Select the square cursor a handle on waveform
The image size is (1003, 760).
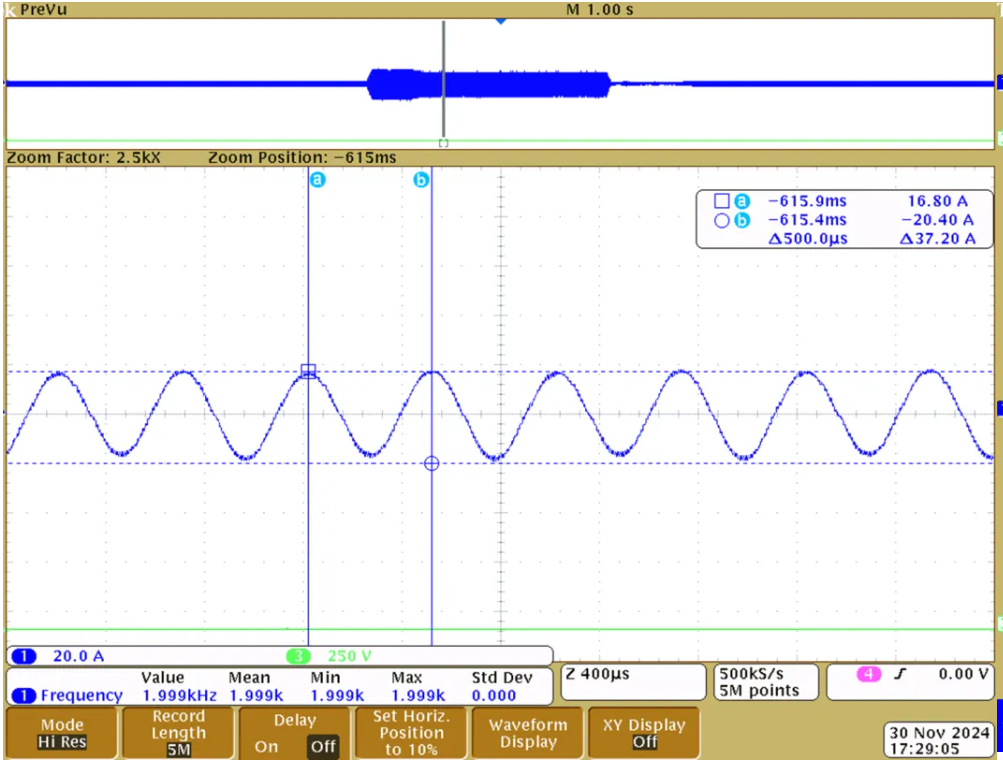click(308, 371)
